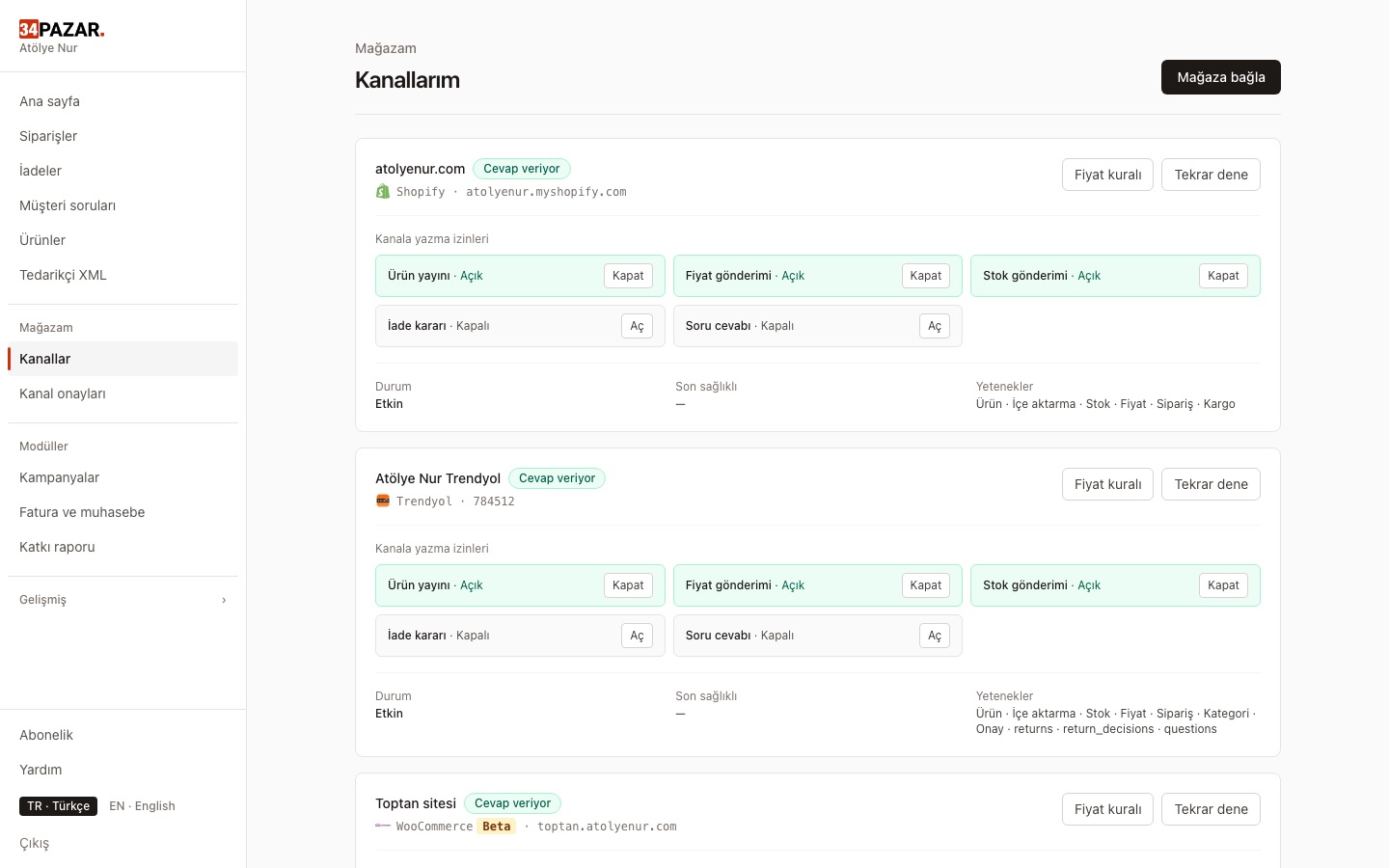Disable Fiyat gönderimi on the Shopify channel
This screenshot has height=868, width=1389.
click(x=925, y=276)
